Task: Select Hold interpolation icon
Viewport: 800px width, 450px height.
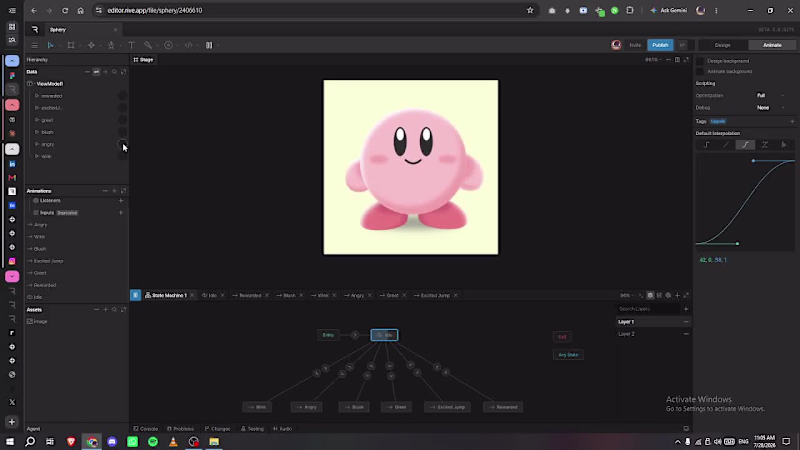Action: [707, 145]
